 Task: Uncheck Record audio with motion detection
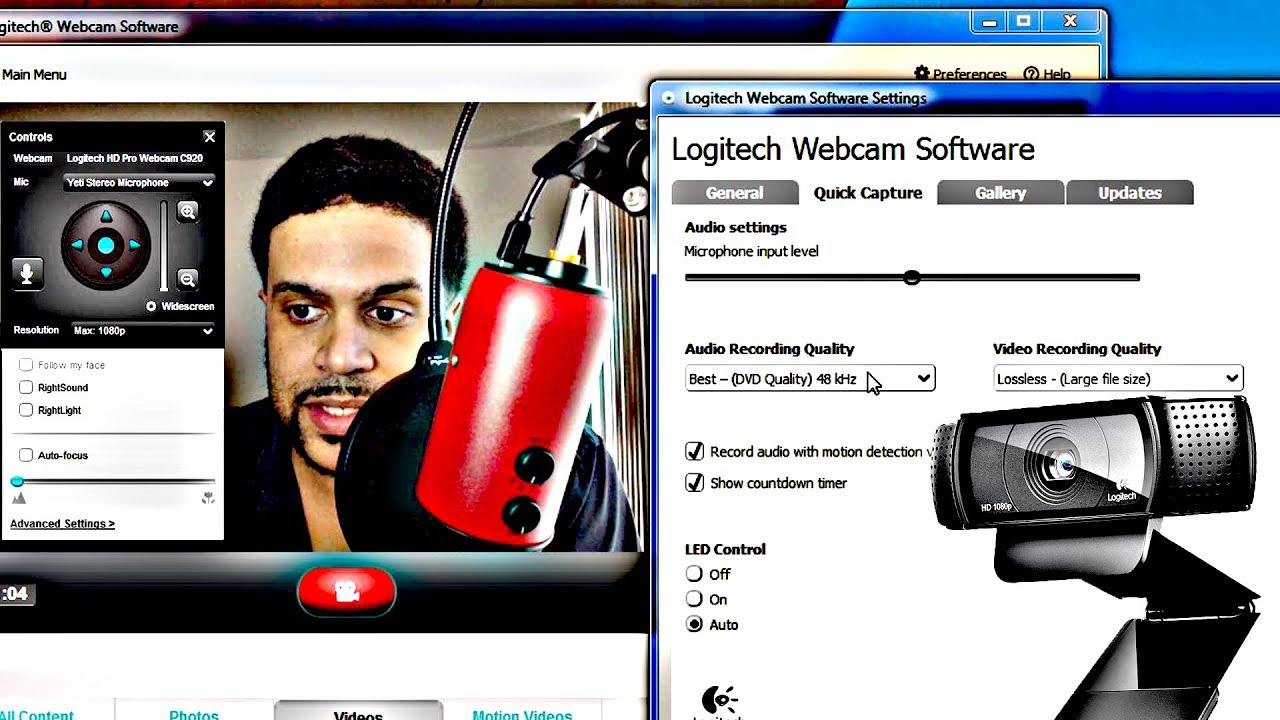(x=694, y=452)
